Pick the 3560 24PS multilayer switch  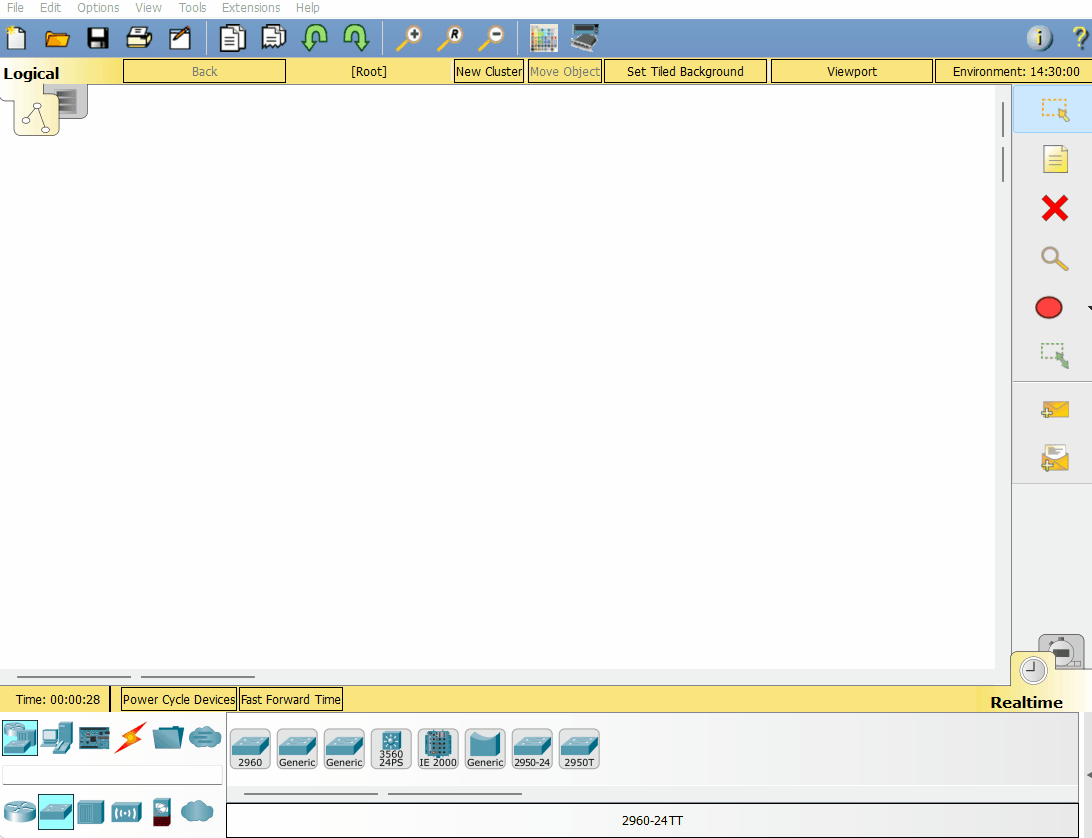[391, 748]
